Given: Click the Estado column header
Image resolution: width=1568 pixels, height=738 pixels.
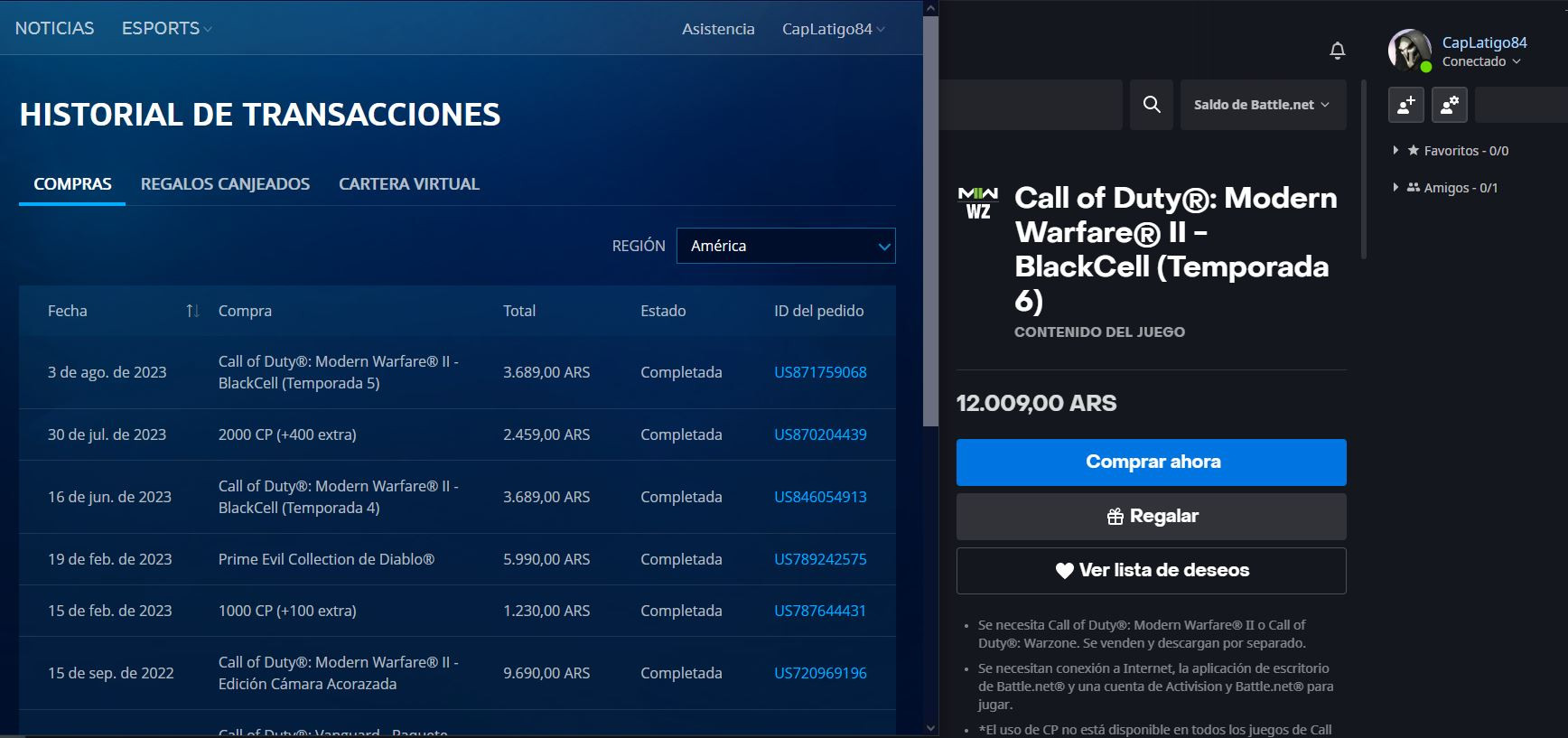Looking at the screenshot, I should tap(663, 311).
